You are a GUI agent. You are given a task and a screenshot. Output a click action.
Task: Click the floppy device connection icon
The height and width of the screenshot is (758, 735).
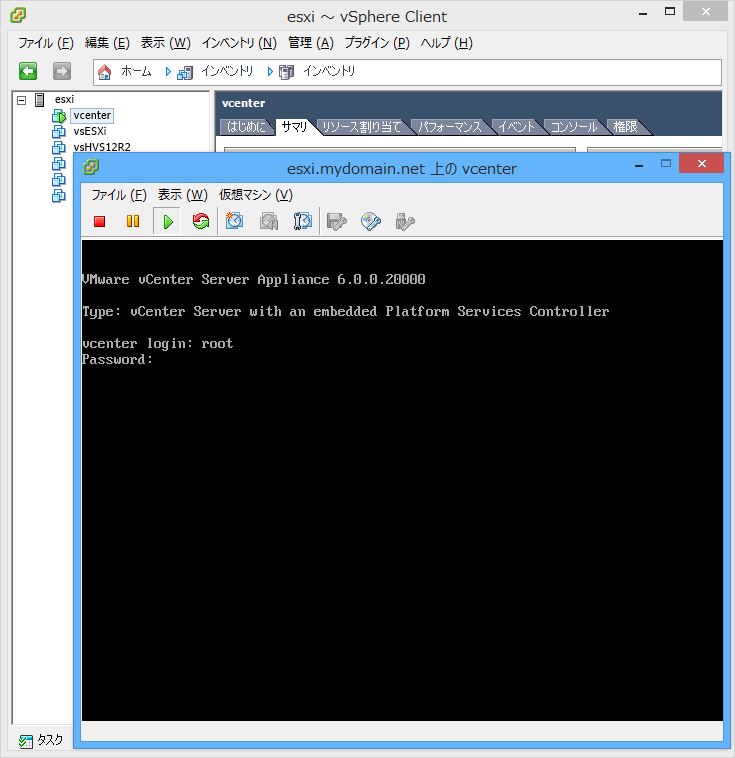pyautogui.click(x=337, y=221)
